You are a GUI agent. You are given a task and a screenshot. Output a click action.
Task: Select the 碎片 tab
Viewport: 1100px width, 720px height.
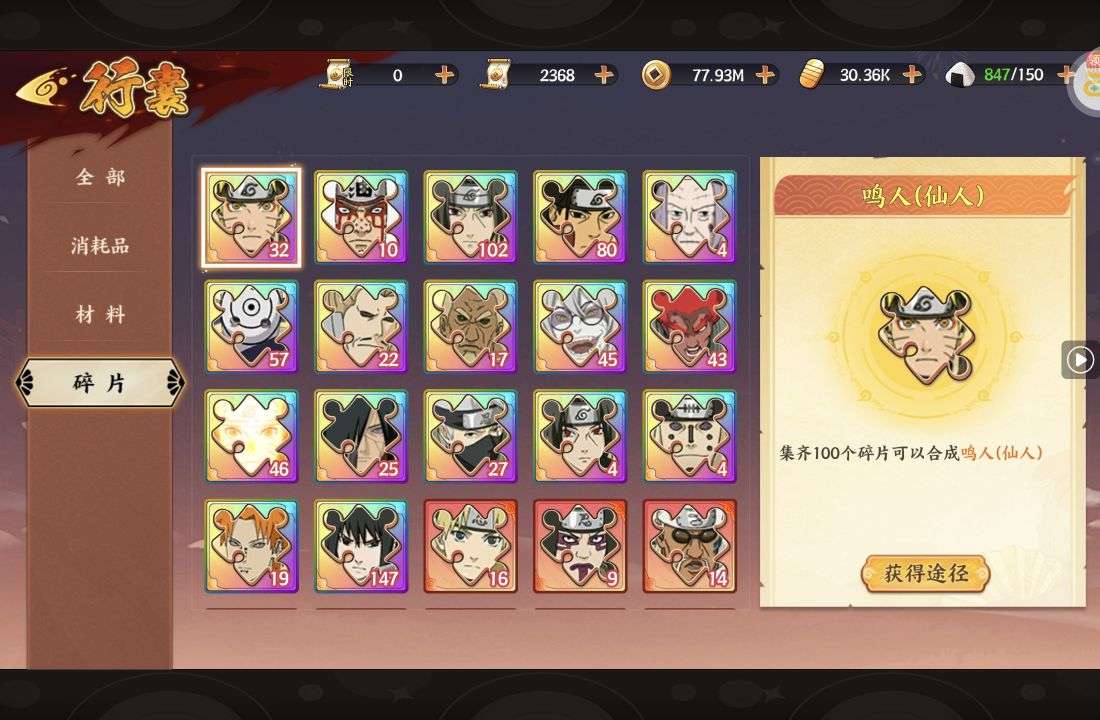[100, 382]
